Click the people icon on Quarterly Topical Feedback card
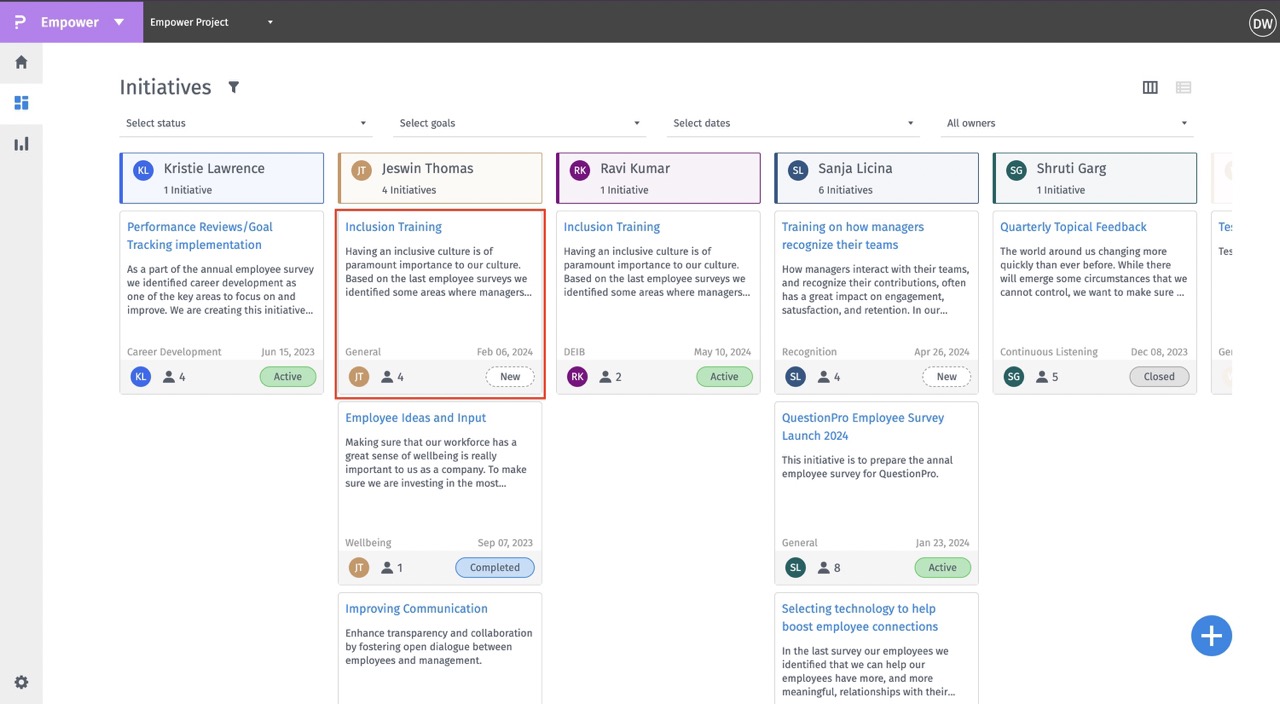Screen dimensions: 1280x704 1042,377
